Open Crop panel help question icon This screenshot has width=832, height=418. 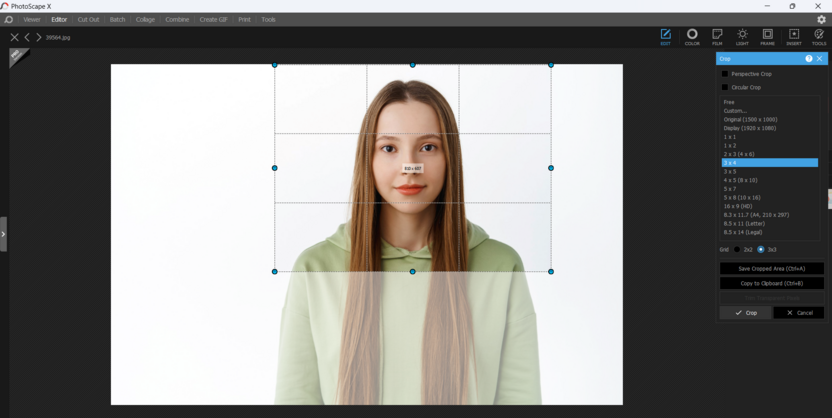(809, 59)
